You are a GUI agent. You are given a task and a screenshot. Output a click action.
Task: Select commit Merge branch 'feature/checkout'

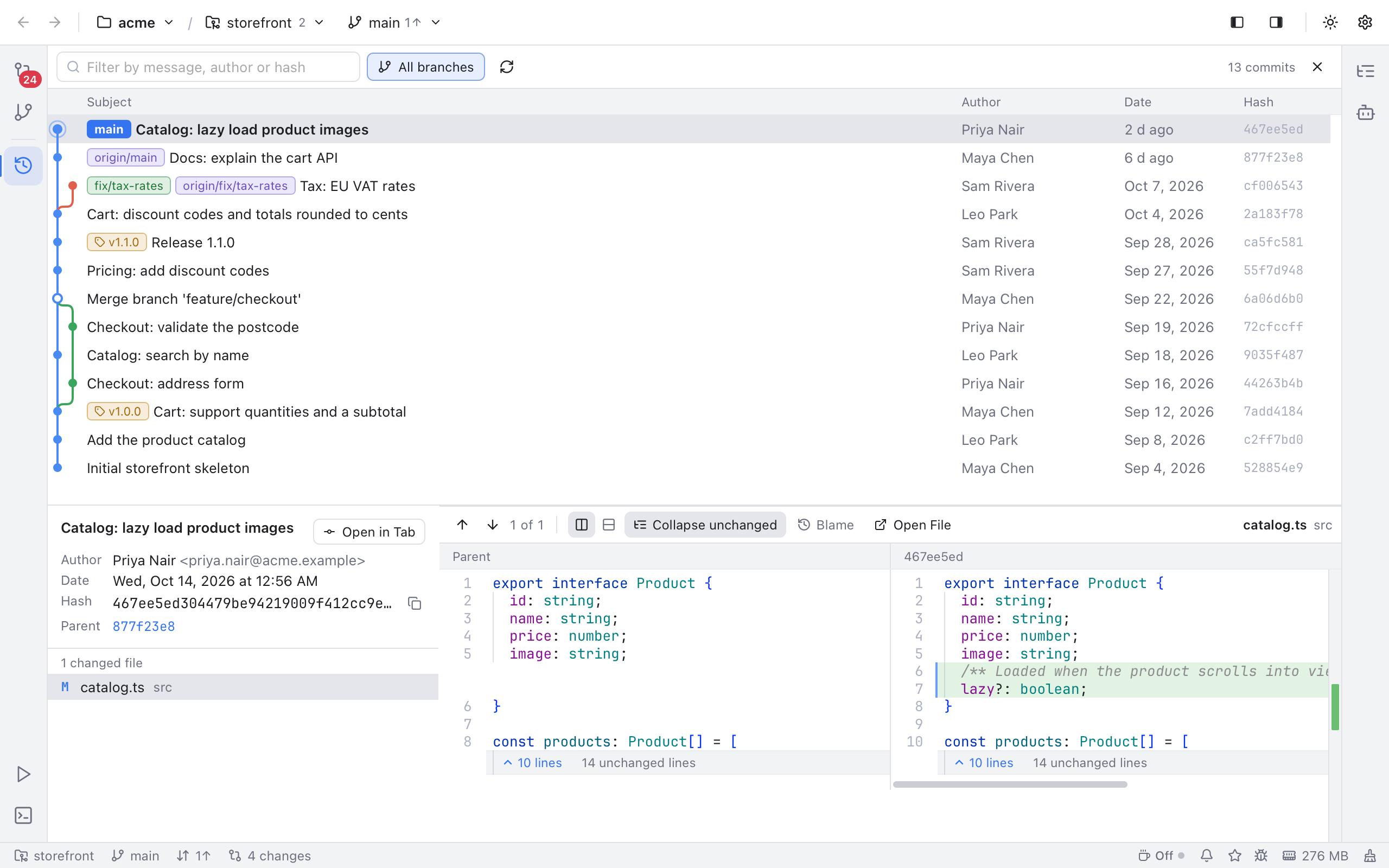coord(689,299)
